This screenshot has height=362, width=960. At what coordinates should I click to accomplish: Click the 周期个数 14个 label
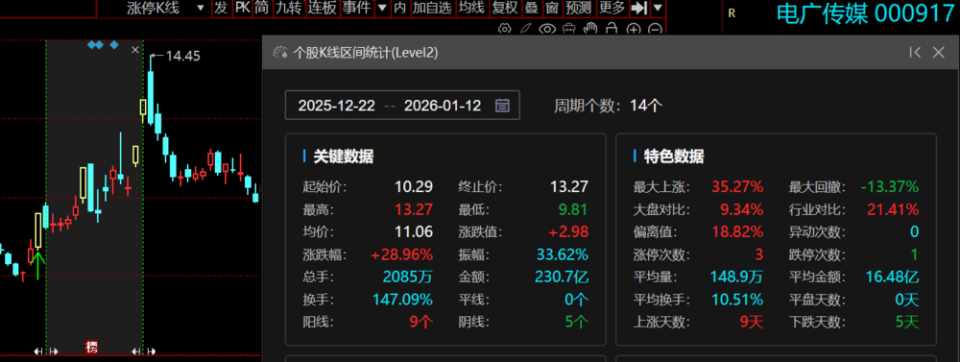pyautogui.click(x=608, y=105)
